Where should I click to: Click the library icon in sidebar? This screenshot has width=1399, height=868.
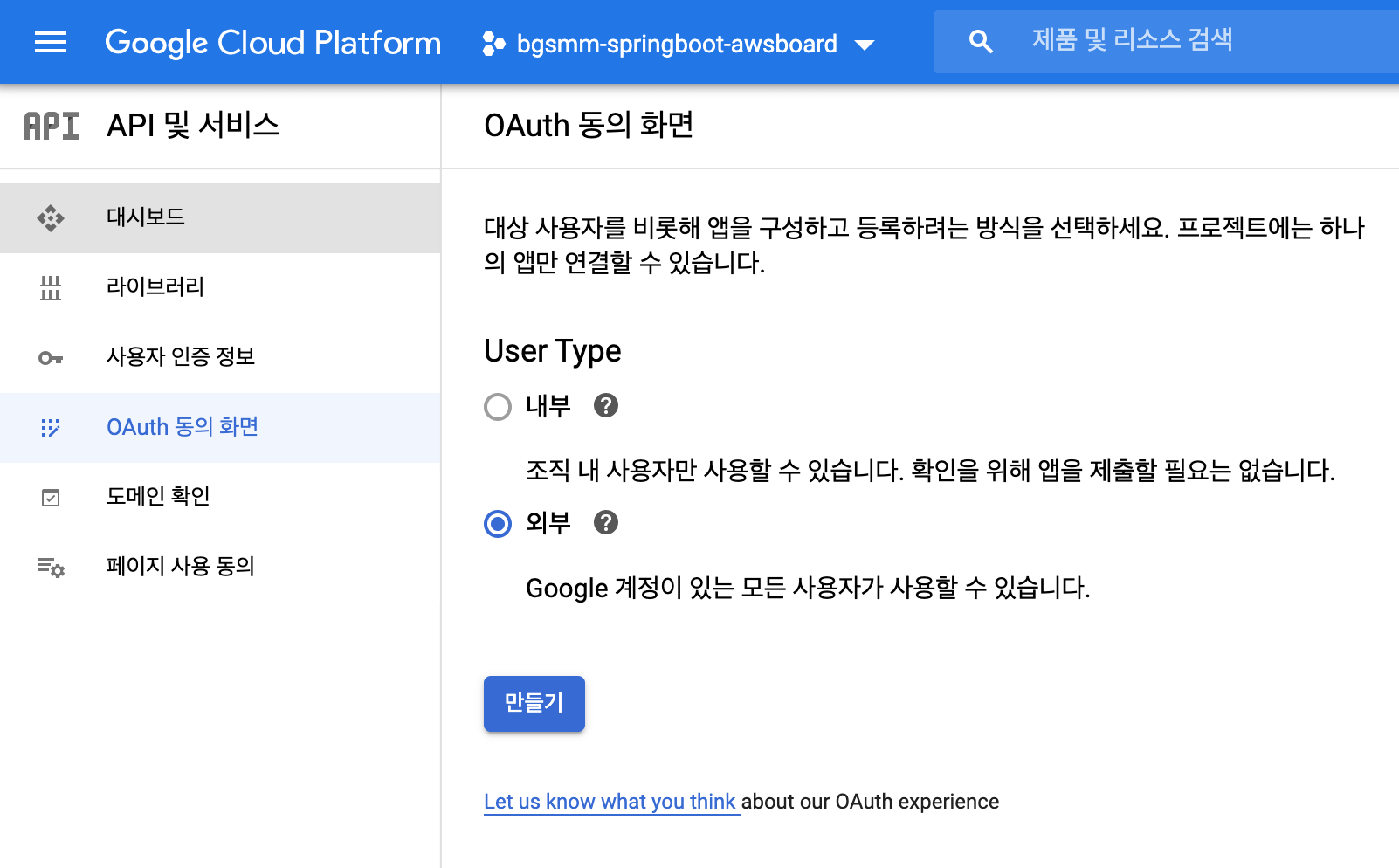[51, 287]
